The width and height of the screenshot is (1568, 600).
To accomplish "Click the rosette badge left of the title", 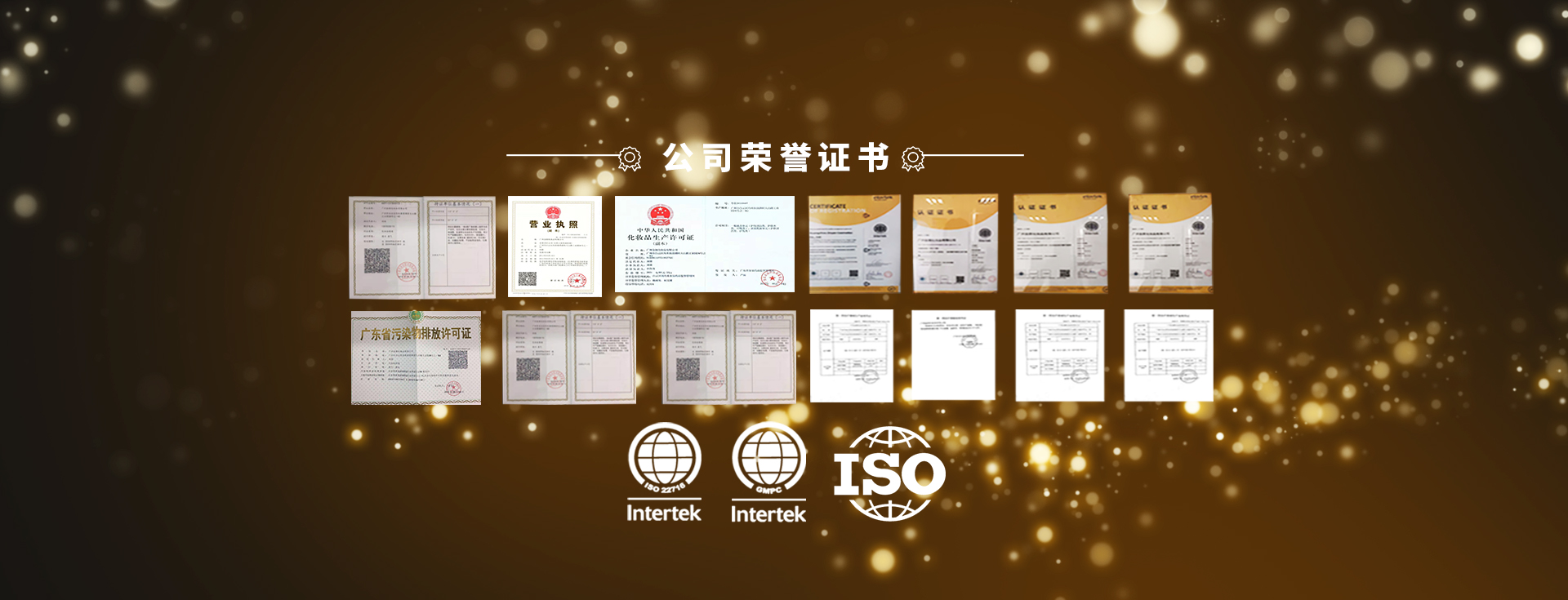I will tap(629, 158).
